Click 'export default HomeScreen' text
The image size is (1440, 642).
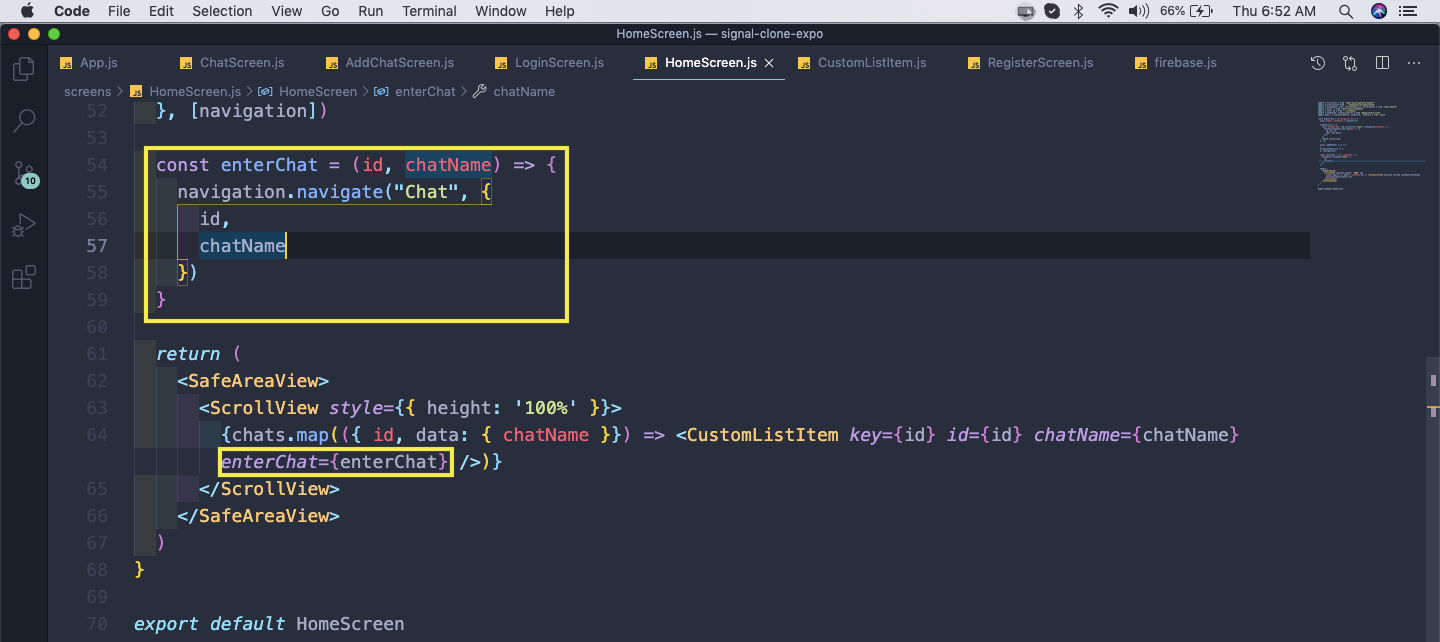click(269, 624)
